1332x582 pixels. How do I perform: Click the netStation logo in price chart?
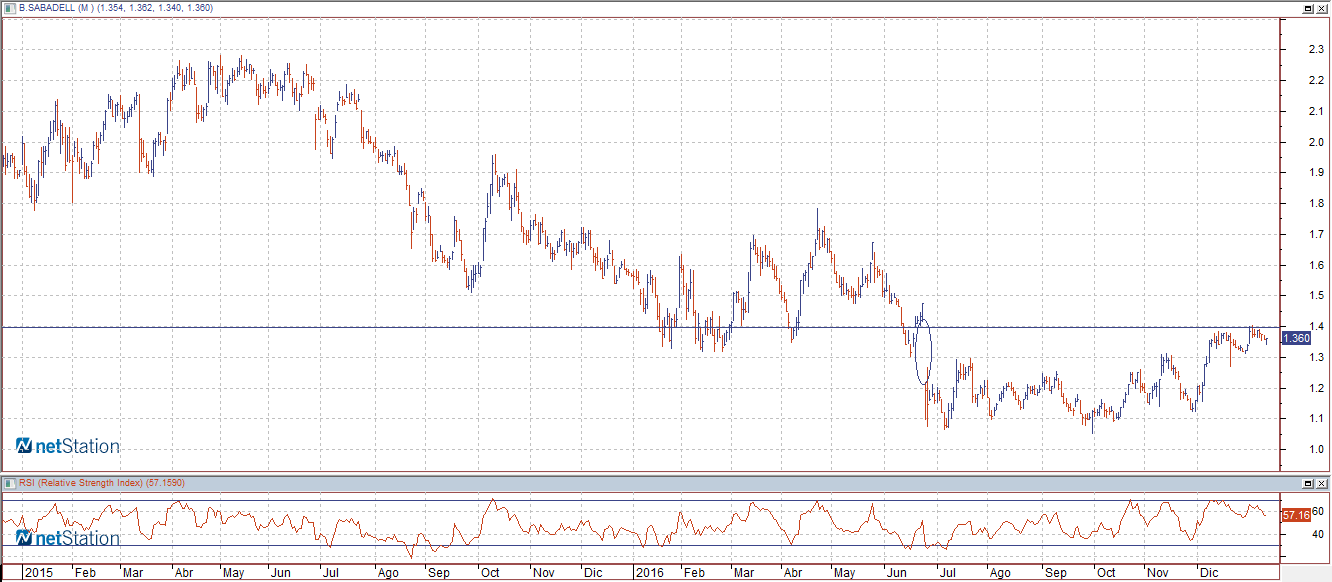[x=67, y=446]
